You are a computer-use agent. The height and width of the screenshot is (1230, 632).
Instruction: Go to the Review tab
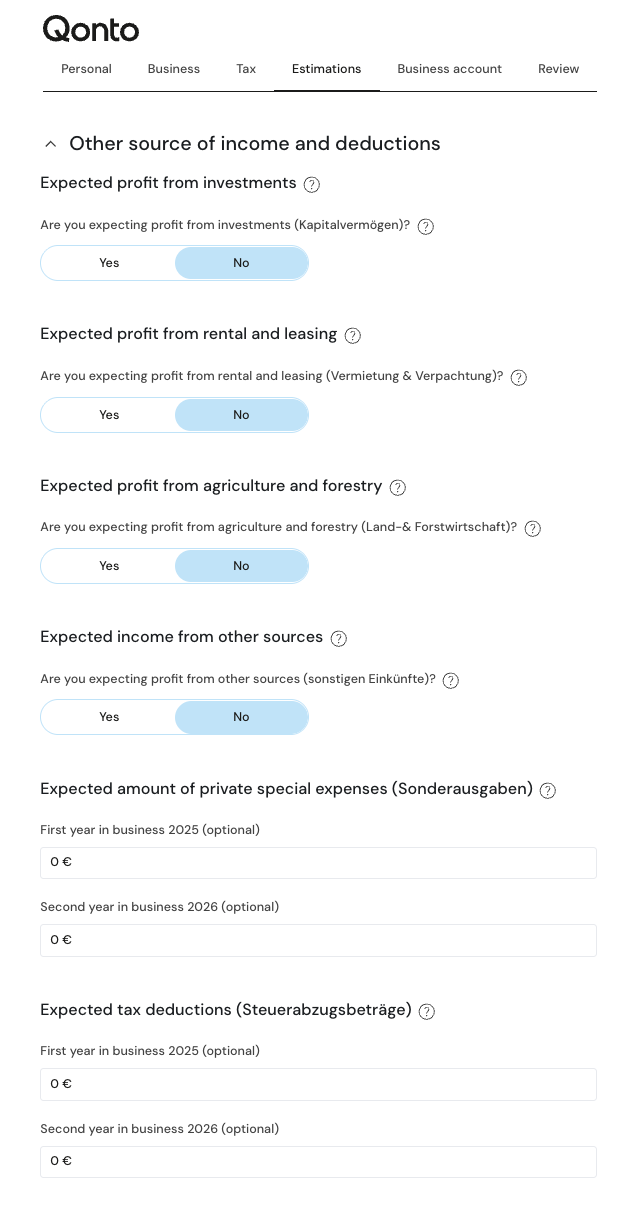pos(559,69)
